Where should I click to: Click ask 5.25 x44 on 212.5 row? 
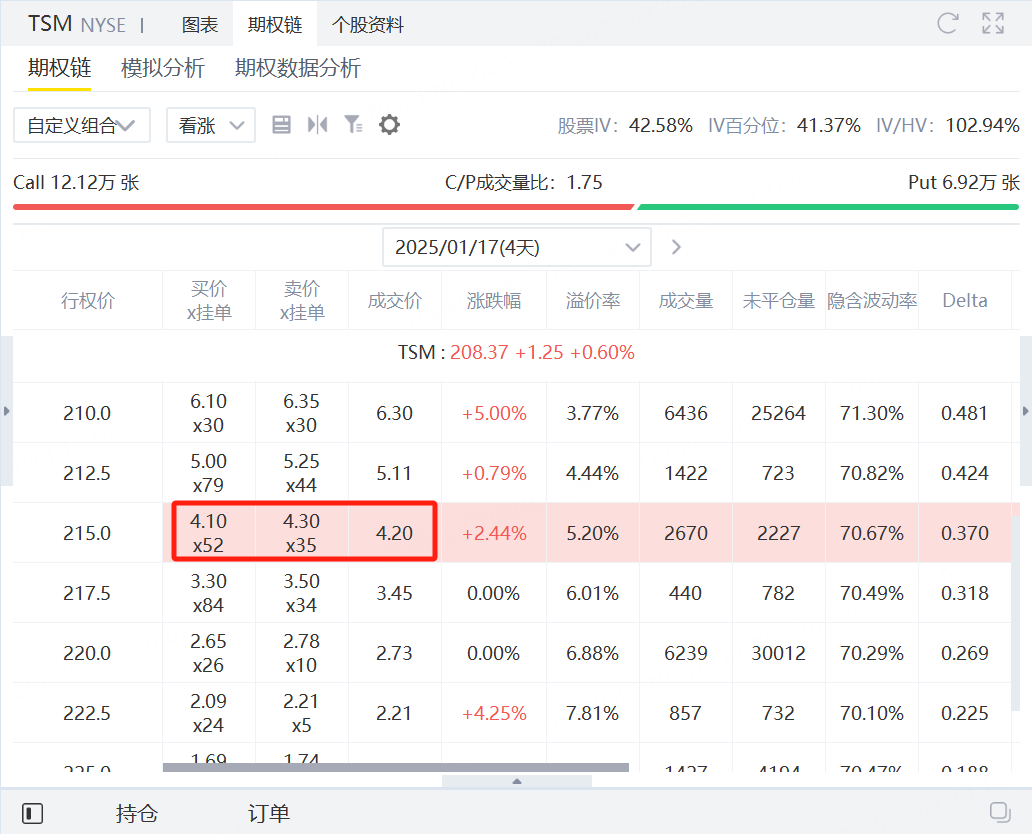[301, 473]
